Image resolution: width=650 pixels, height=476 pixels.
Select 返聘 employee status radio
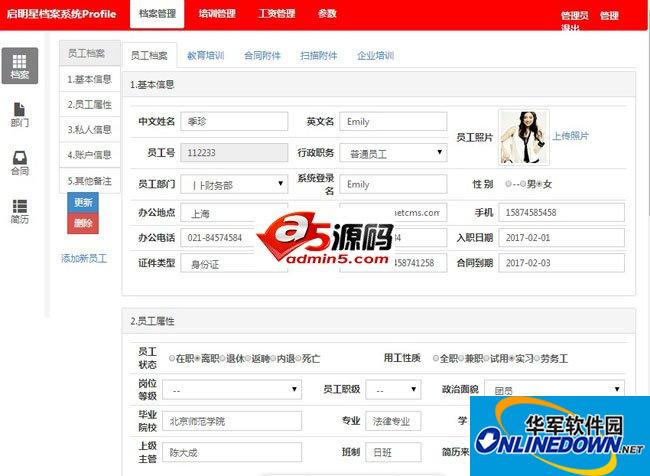coord(248,358)
